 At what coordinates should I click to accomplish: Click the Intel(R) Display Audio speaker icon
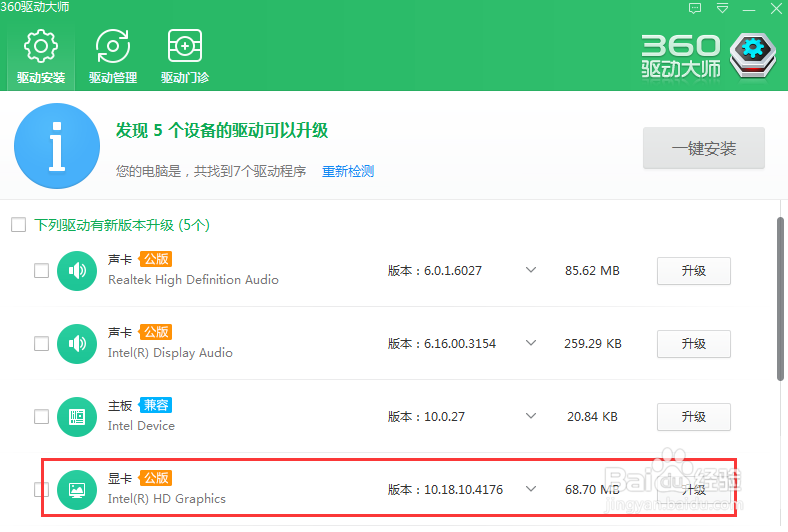[77, 344]
